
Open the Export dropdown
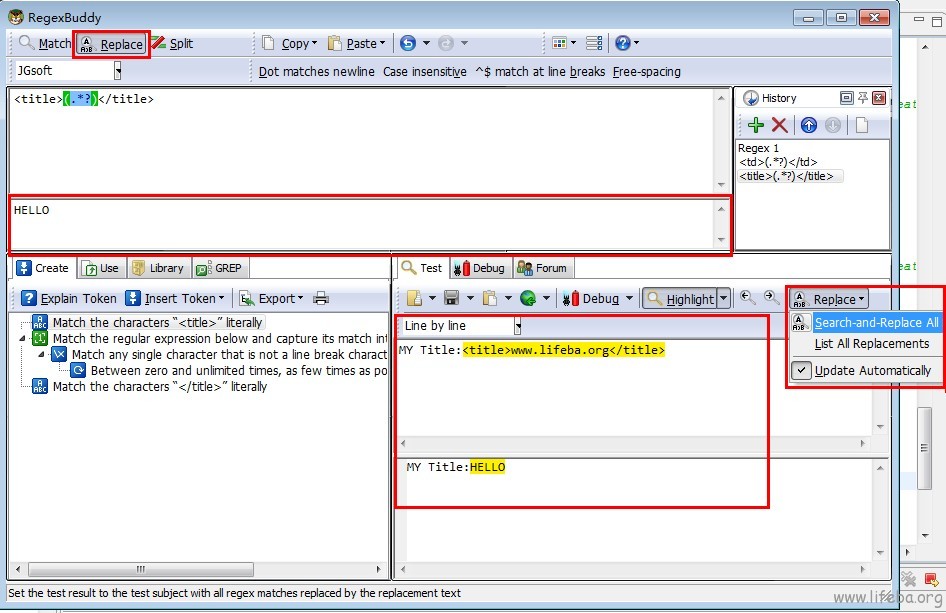tap(271, 299)
